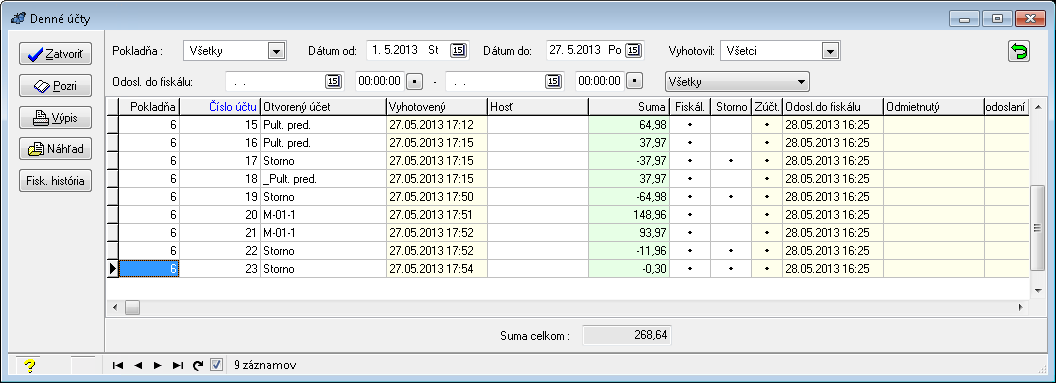Image resolution: width=1056 pixels, height=383 pixels.
Task: Click the Pozri button
Action: coord(55,86)
